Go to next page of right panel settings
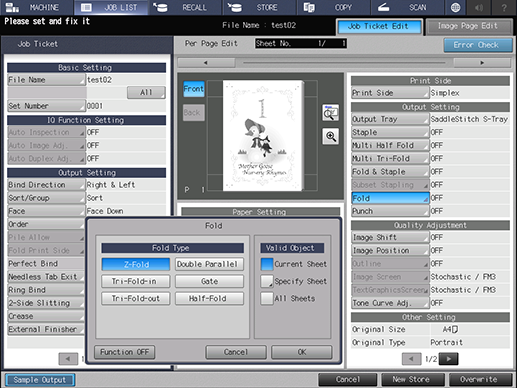The width and height of the screenshot is (517, 388). 448,359
